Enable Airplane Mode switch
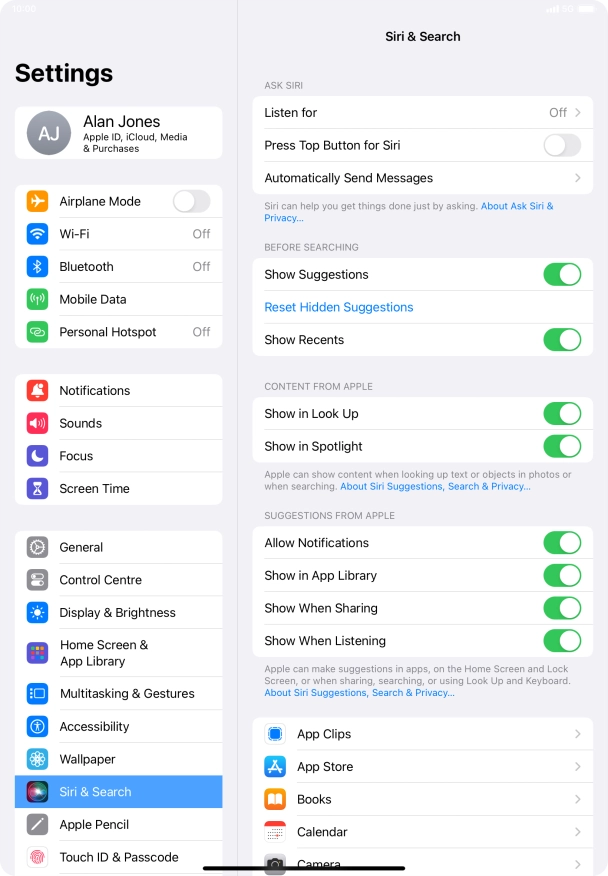The width and height of the screenshot is (608, 876). tap(191, 201)
